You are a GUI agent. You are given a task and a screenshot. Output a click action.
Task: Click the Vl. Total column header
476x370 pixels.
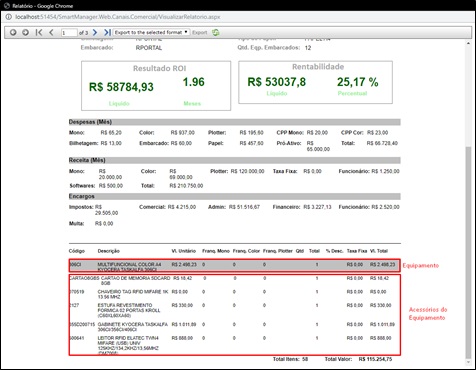(x=379, y=251)
